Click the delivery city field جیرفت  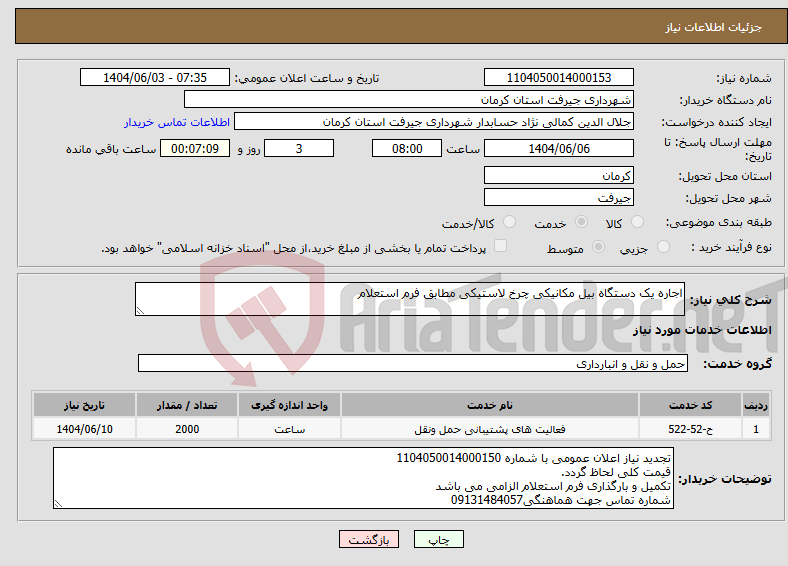[558, 197]
